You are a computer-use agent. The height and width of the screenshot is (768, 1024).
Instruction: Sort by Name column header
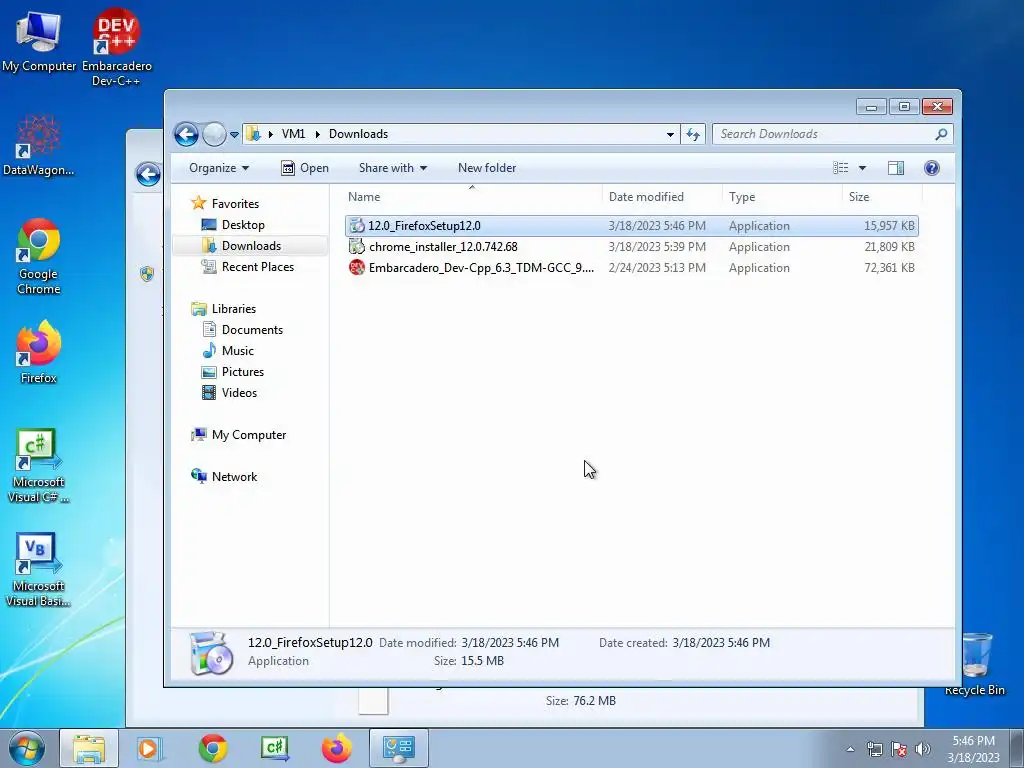[472, 197]
